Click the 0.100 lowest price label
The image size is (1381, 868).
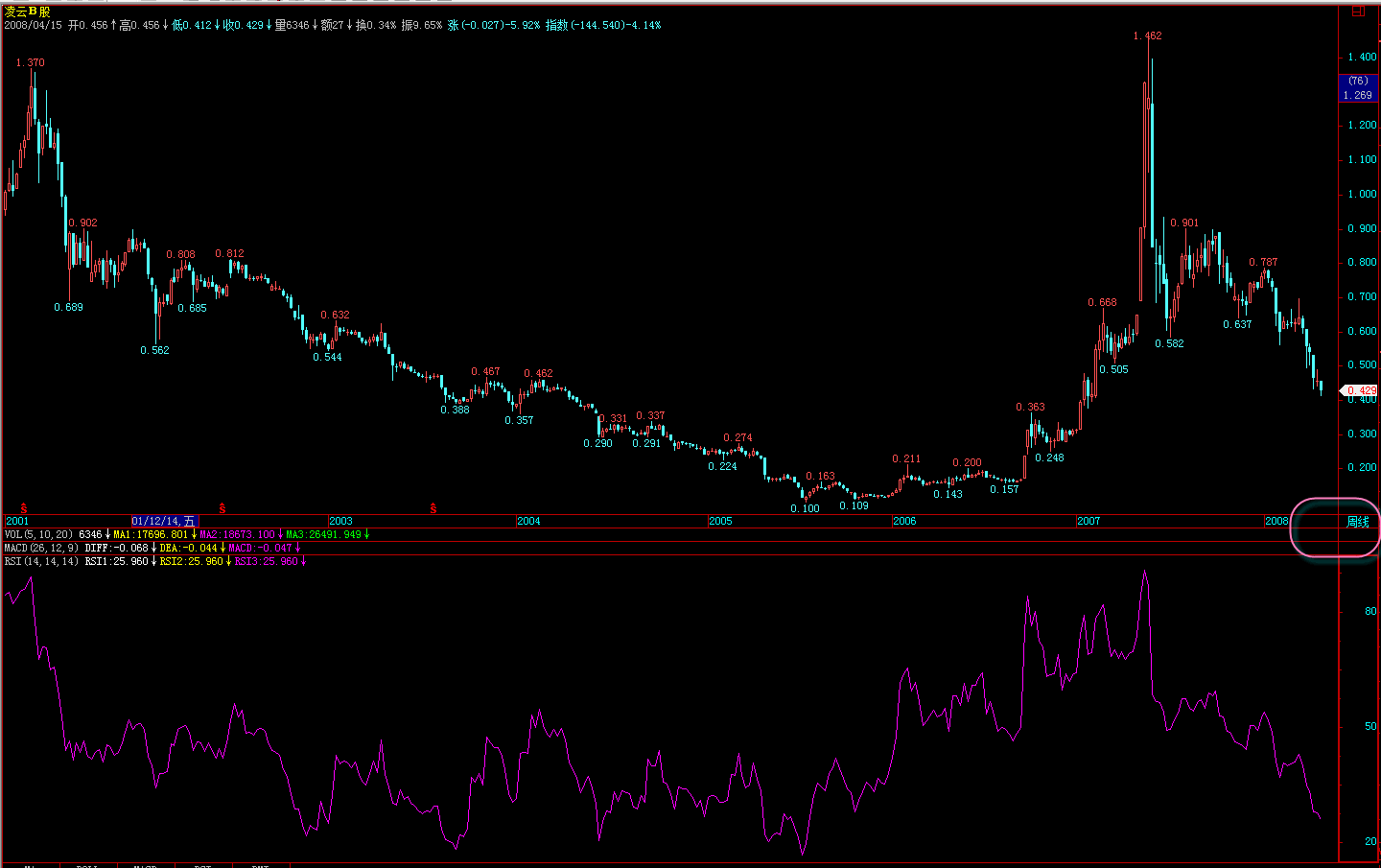(805, 509)
